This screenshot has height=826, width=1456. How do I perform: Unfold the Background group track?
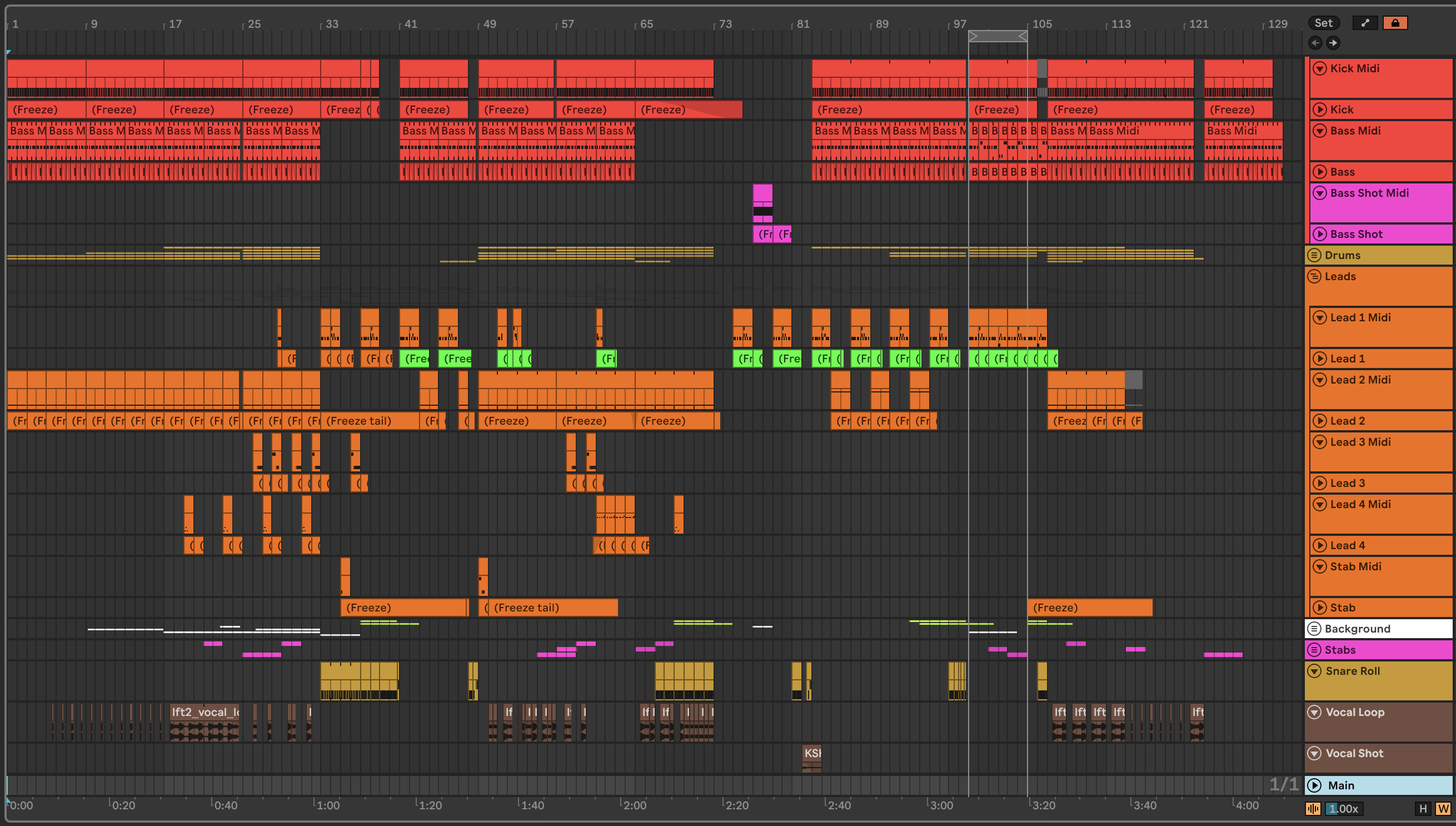click(x=1314, y=629)
